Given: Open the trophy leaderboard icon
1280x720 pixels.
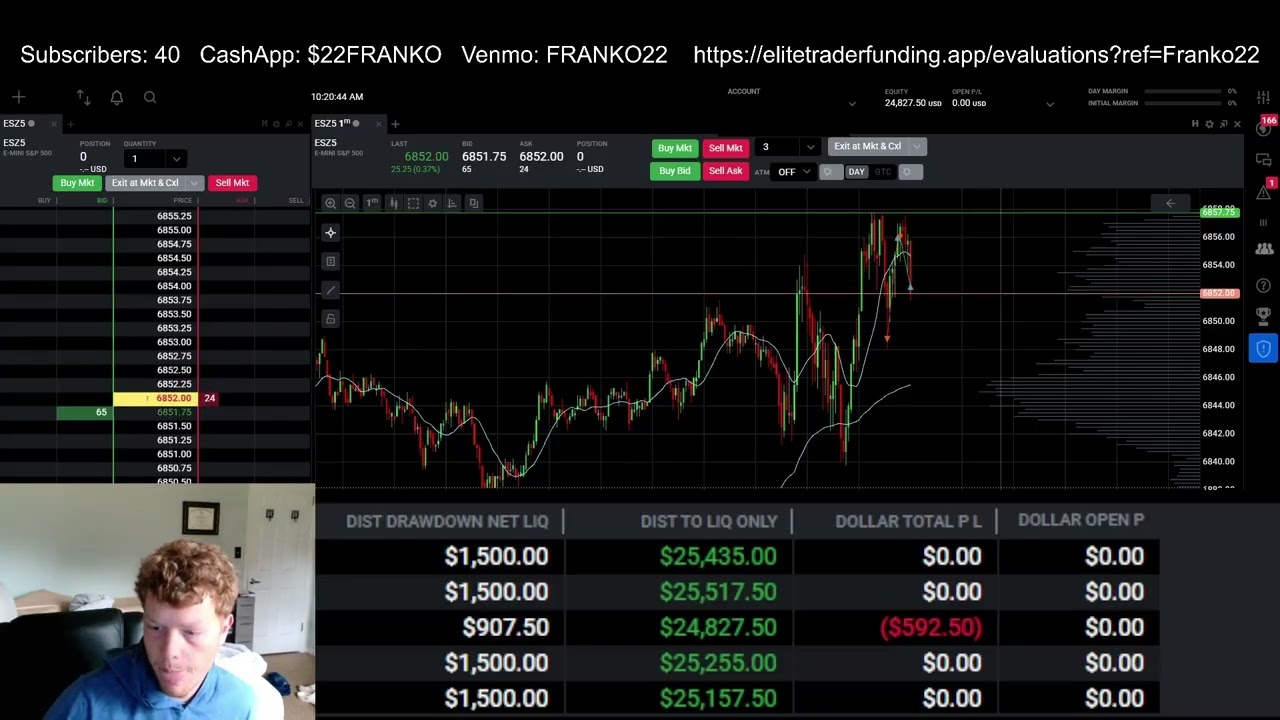Looking at the screenshot, I should (x=1264, y=316).
